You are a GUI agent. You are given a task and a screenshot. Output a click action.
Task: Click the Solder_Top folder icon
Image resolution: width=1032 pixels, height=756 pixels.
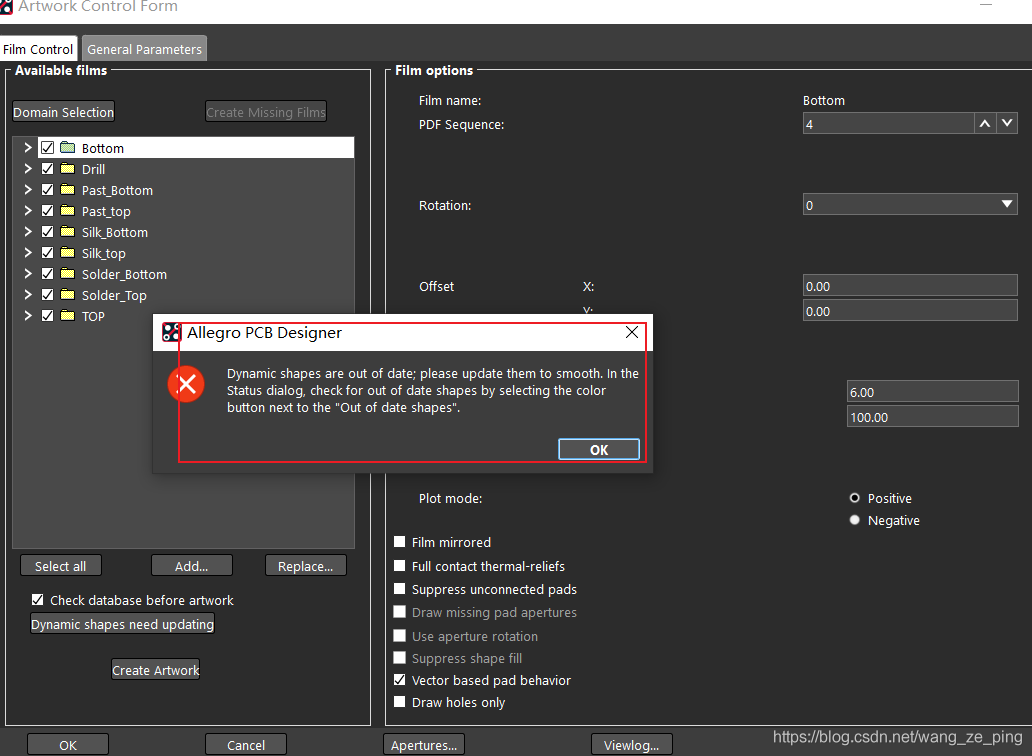pos(67,295)
